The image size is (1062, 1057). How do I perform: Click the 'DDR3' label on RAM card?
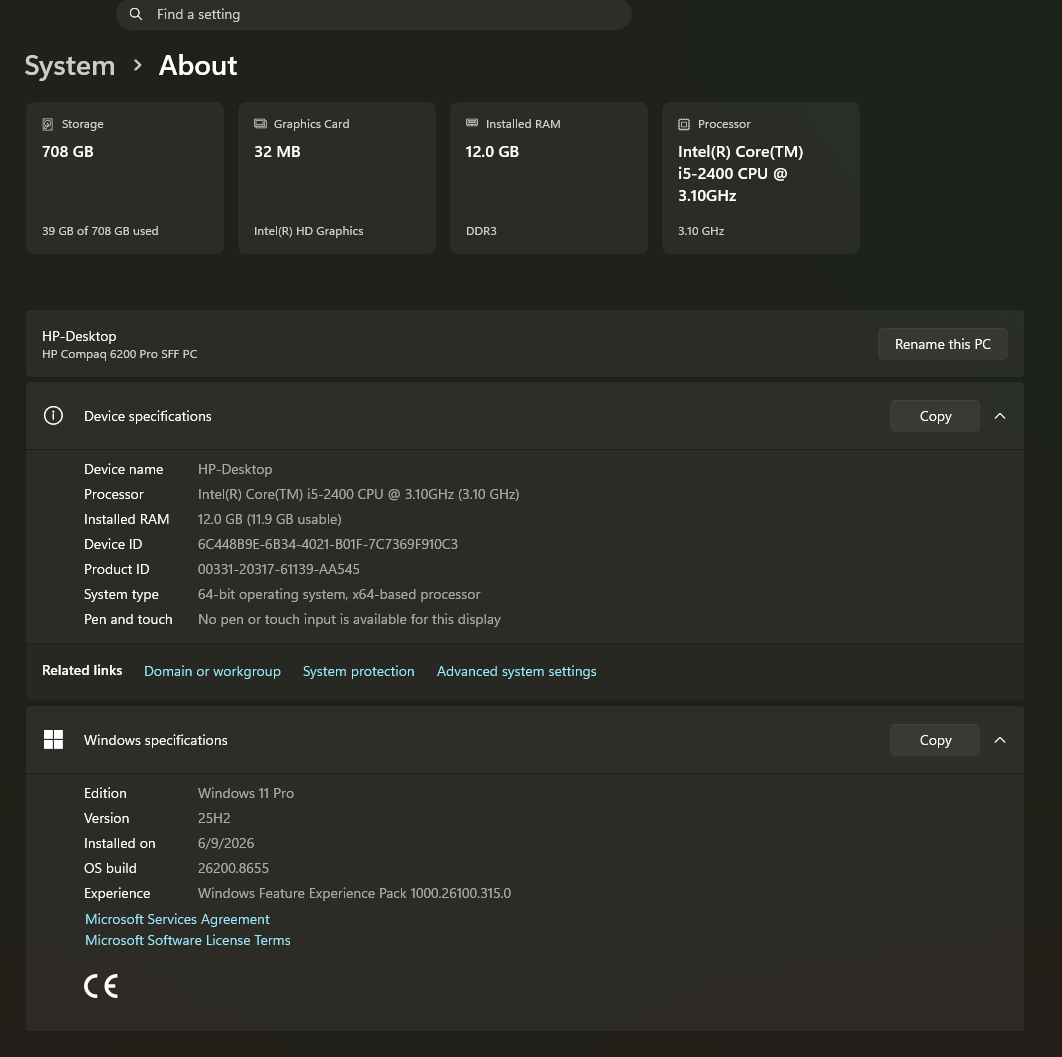(x=481, y=231)
